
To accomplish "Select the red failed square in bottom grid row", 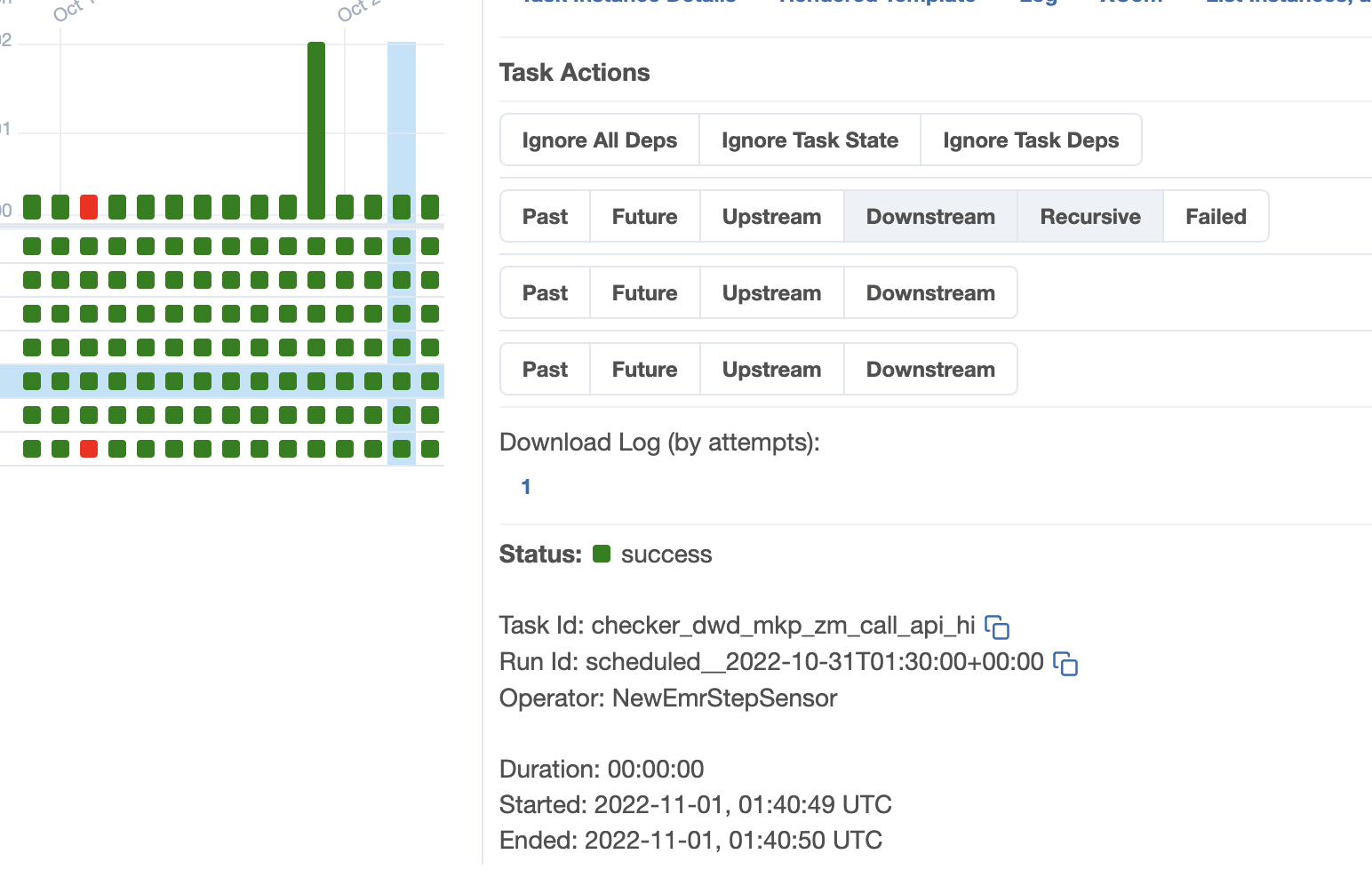I will coord(88,449).
